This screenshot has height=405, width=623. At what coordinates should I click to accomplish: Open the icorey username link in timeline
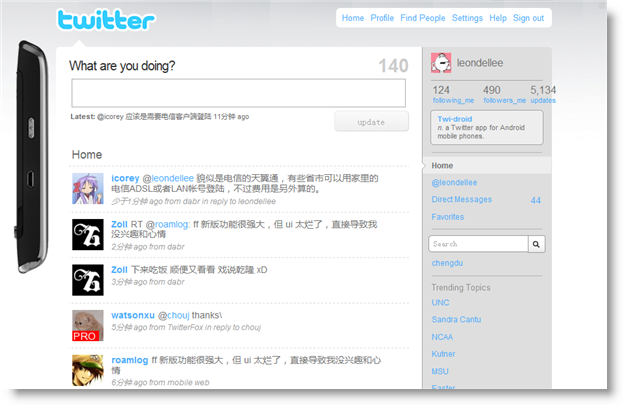coord(125,178)
